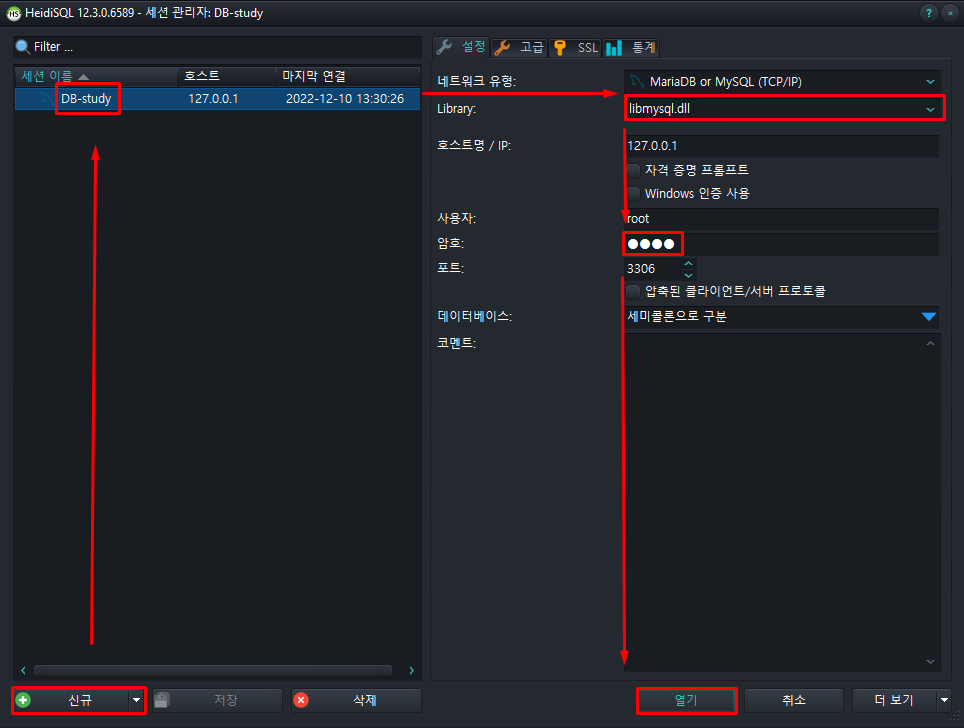Click comment box scroll down arrow
Image resolution: width=964 pixels, height=728 pixels.
930,662
